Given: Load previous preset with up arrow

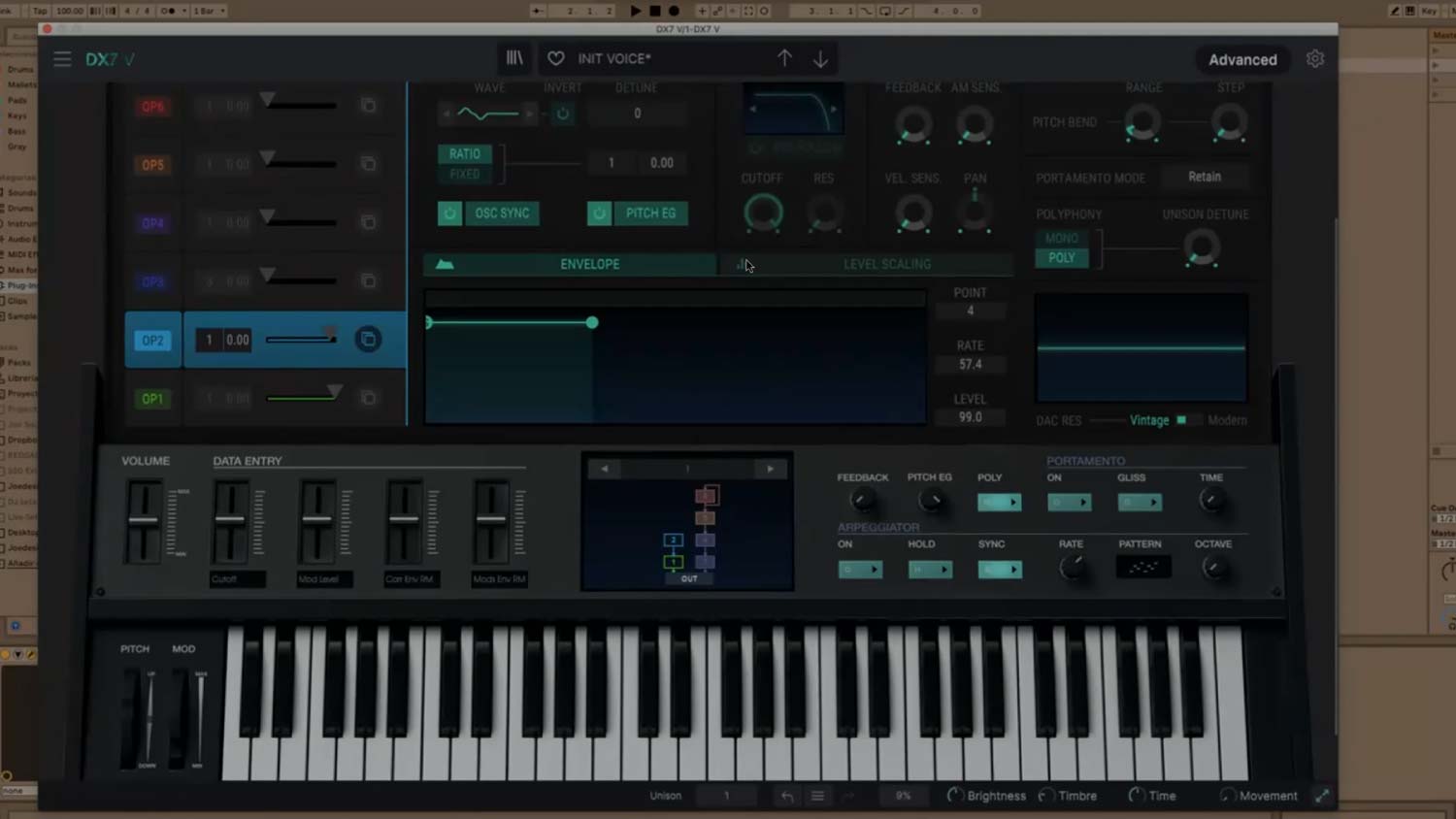Looking at the screenshot, I should [784, 58].
